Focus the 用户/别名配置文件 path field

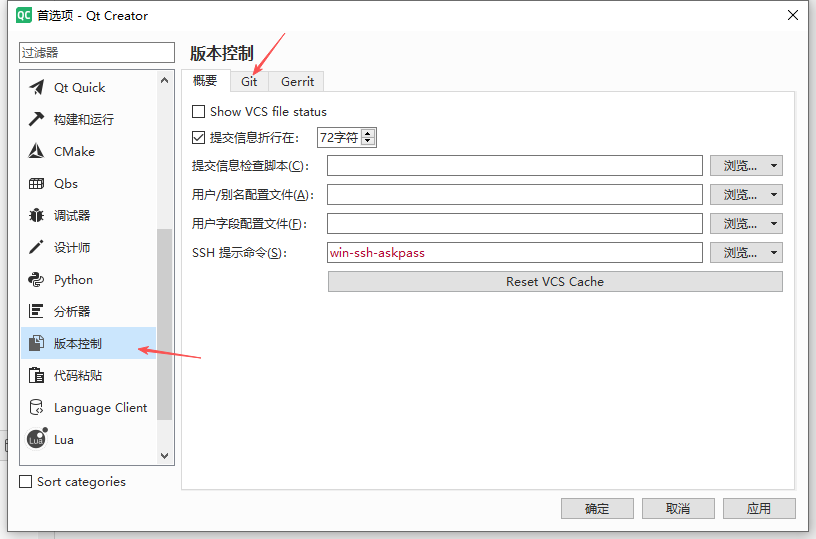click(x=515, y=195)
